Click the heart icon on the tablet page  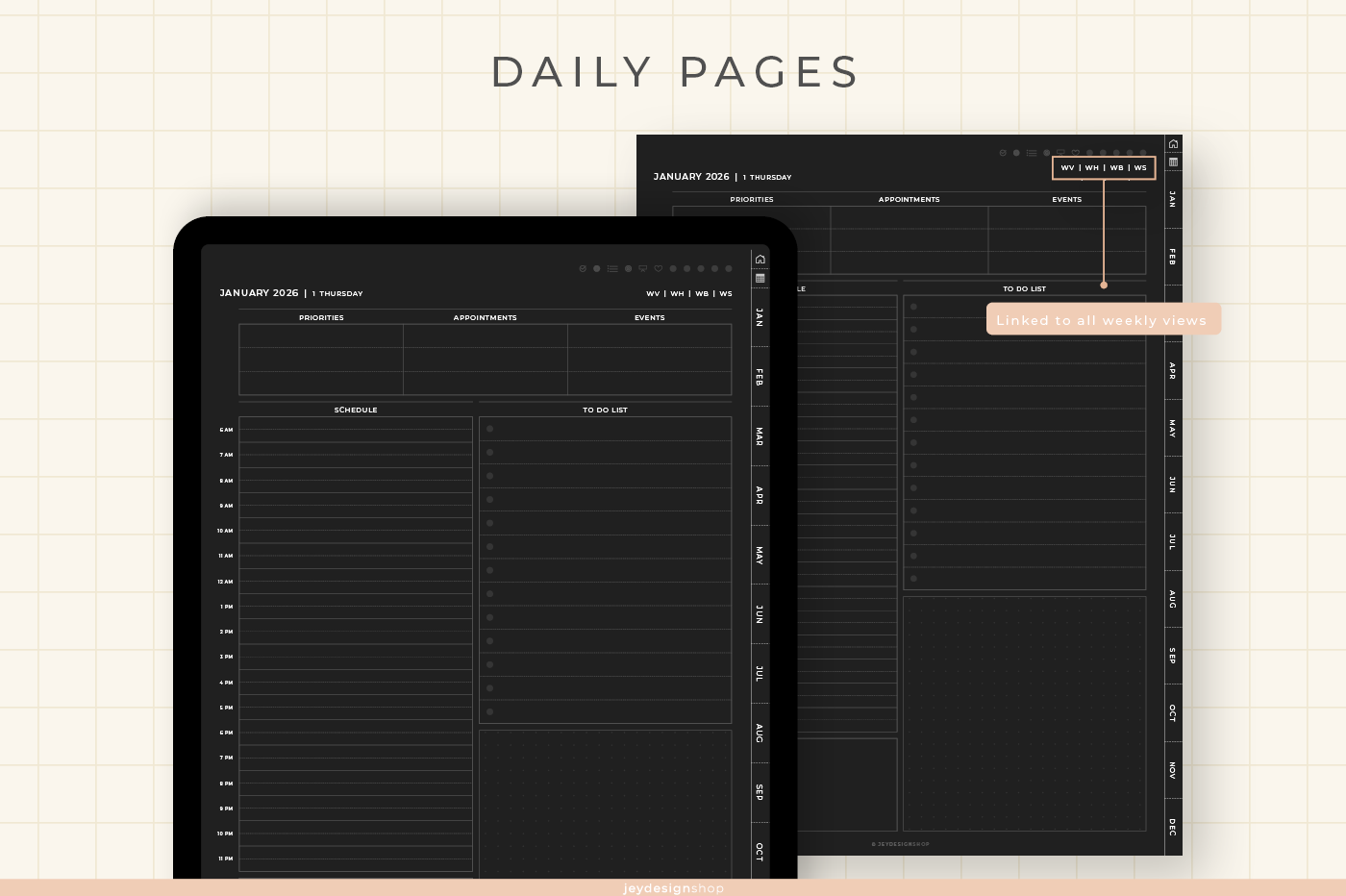tap(659, 269)
